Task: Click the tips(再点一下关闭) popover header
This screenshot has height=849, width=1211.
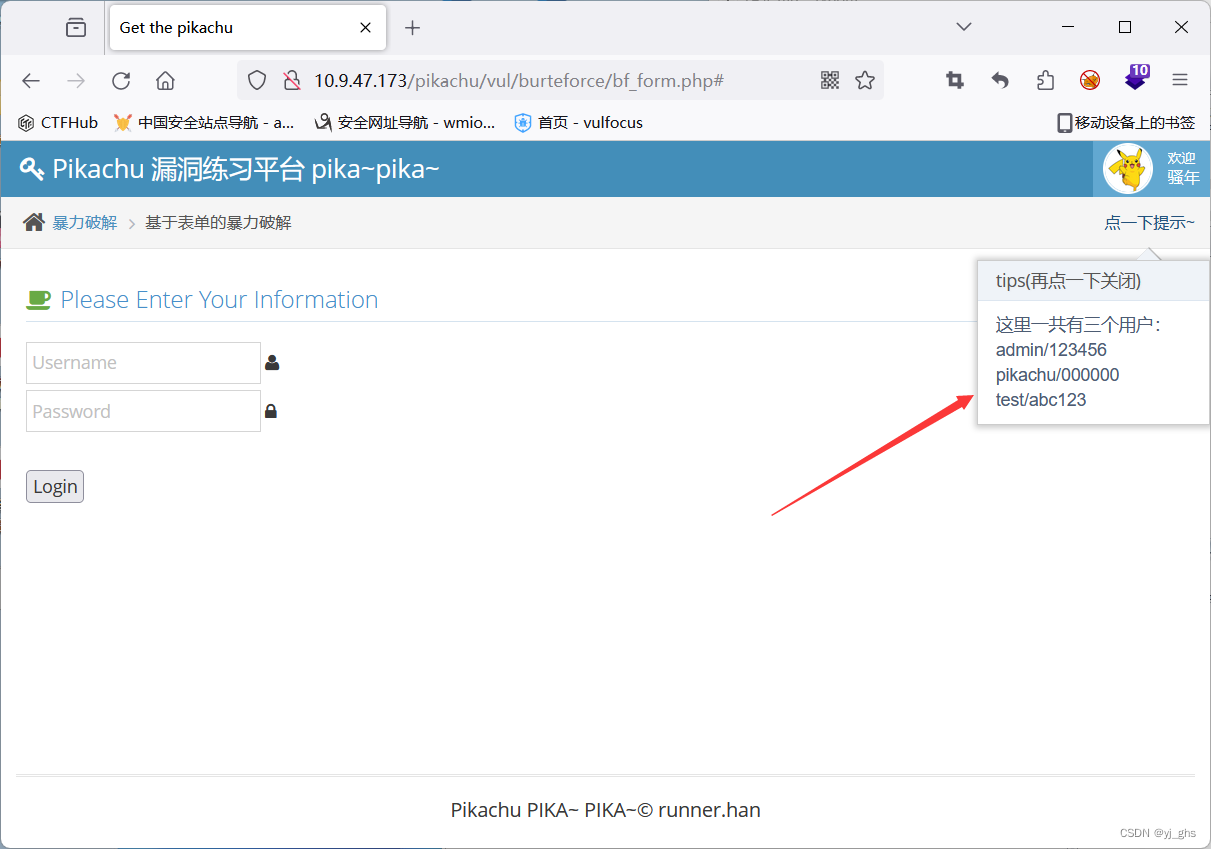Action: point(1093,281)
